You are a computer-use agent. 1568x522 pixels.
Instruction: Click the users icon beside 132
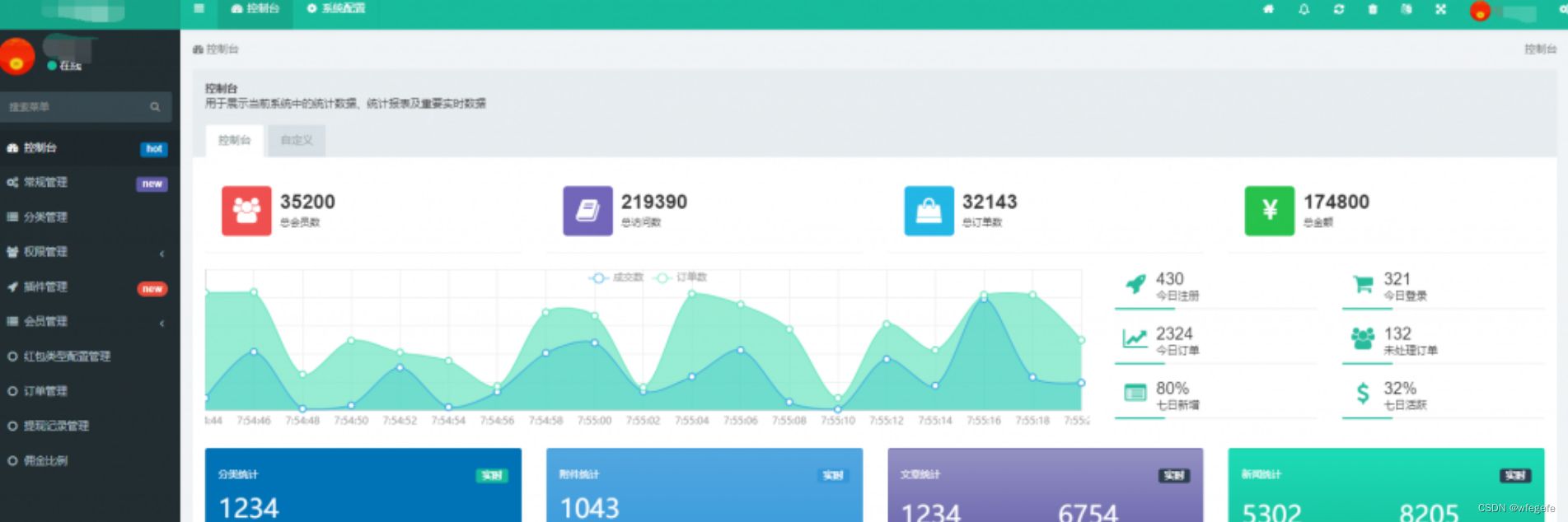coord(1363,338)
